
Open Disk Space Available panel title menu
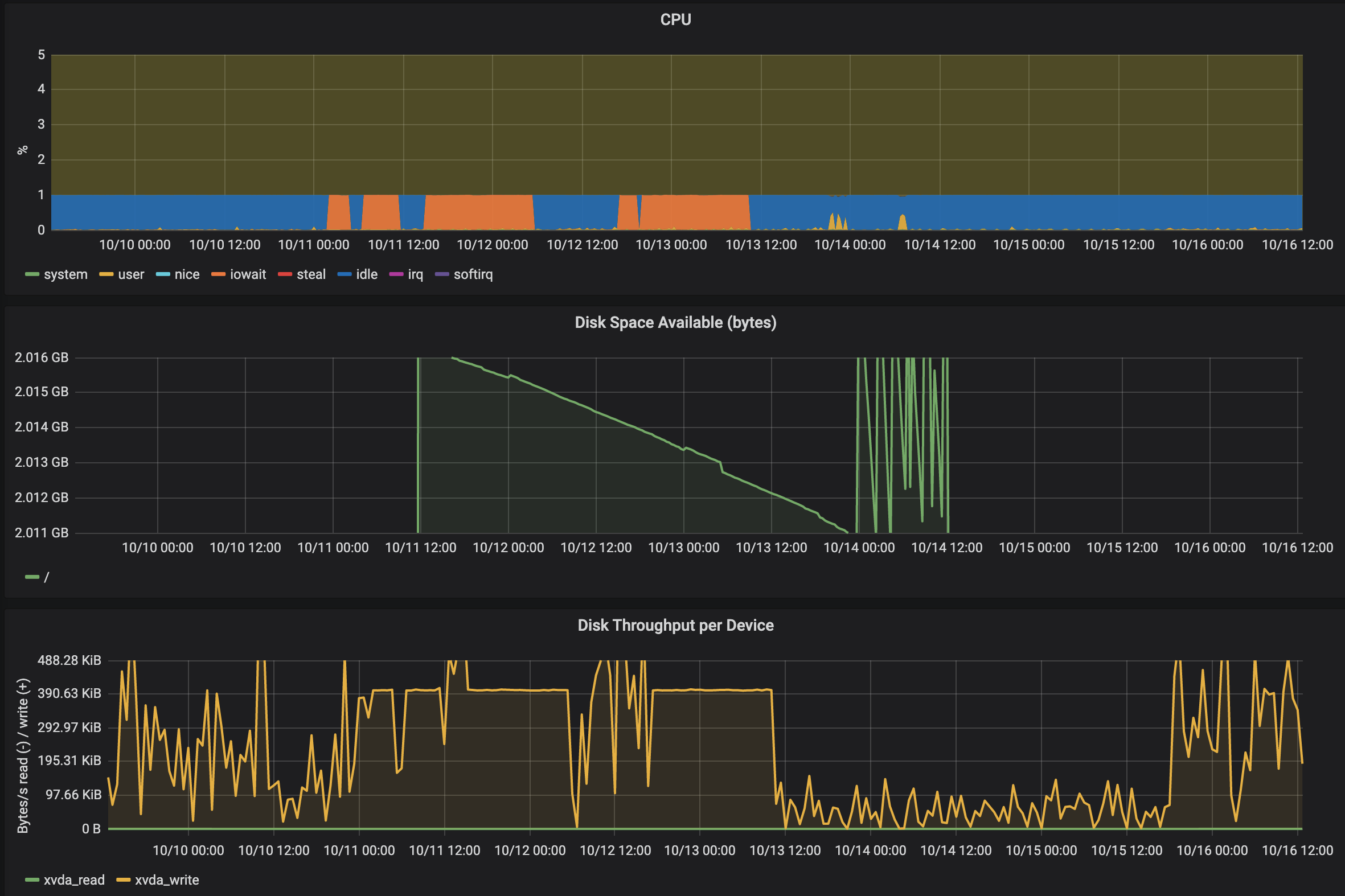tap(675, 323)
